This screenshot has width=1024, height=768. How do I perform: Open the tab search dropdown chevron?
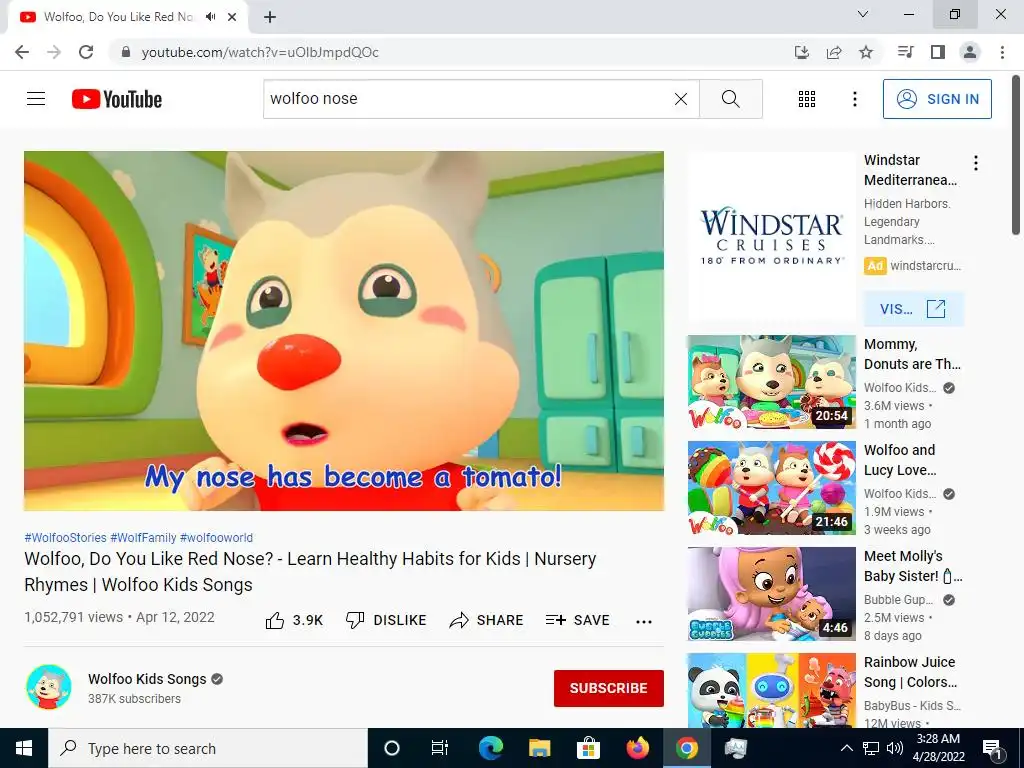pos(863,14)
